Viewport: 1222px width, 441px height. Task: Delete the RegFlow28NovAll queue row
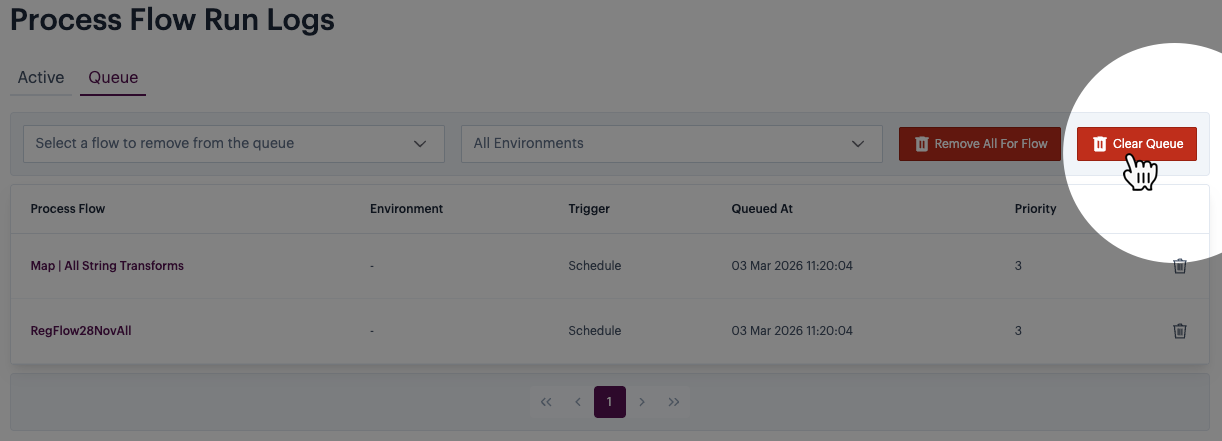pos(1180,331)
